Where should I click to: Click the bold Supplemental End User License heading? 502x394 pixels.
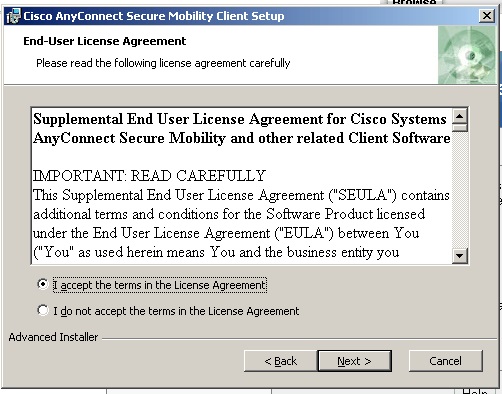[x=242, y=129]
